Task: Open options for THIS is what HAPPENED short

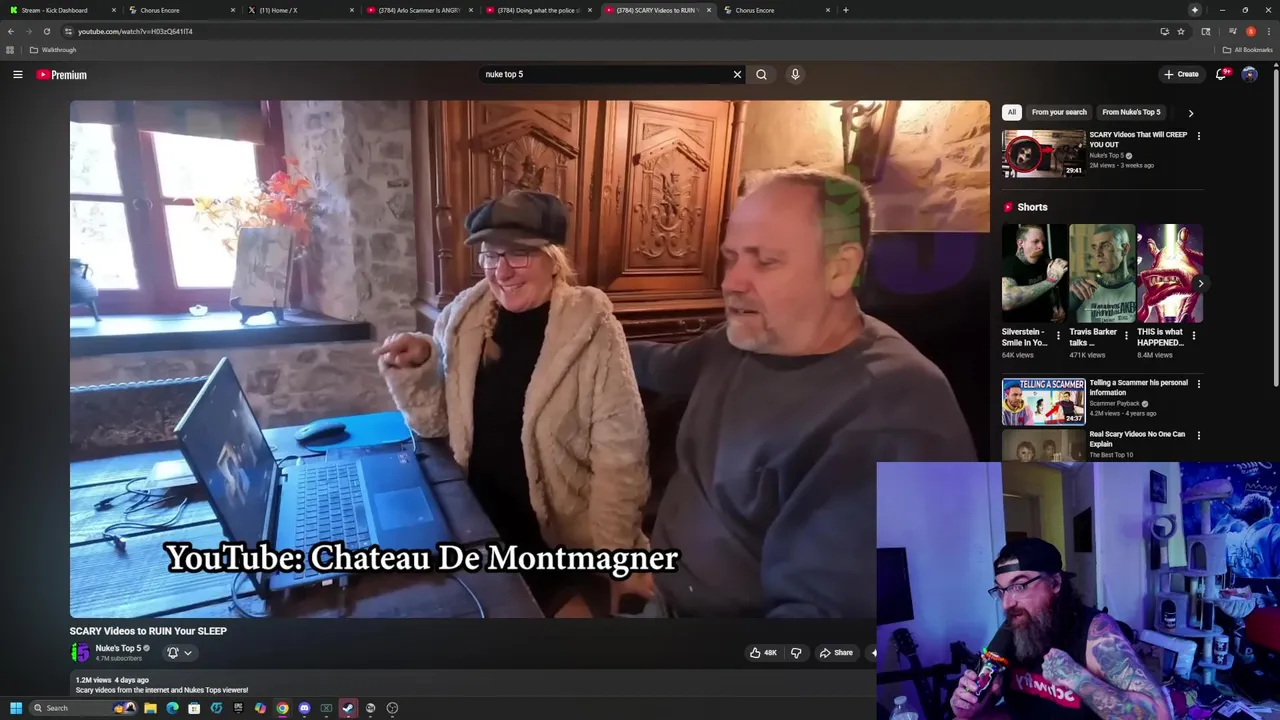Action: coord(1194,336)
